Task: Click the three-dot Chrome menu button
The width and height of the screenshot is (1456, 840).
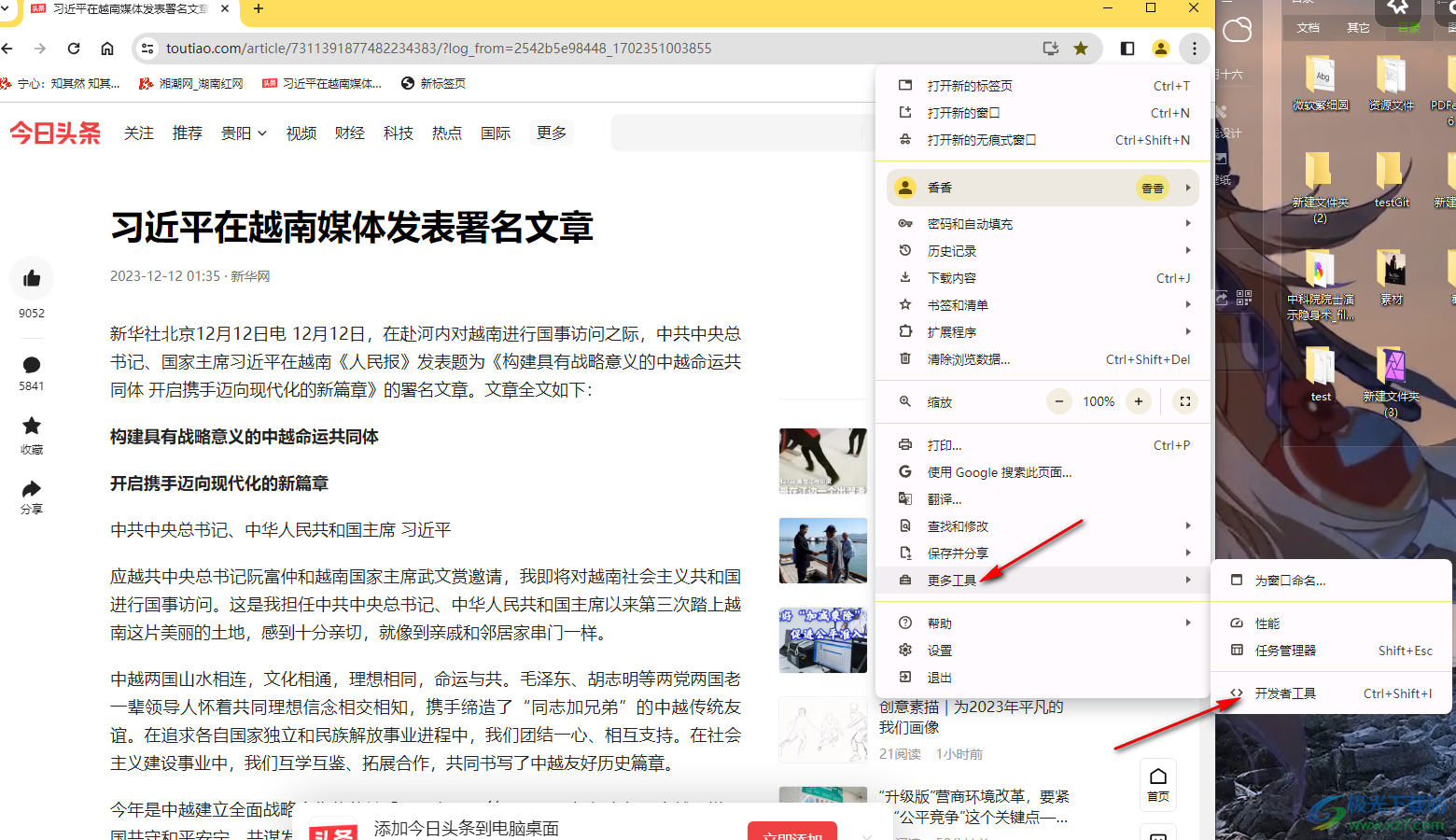Action: tap(1195, 49)
